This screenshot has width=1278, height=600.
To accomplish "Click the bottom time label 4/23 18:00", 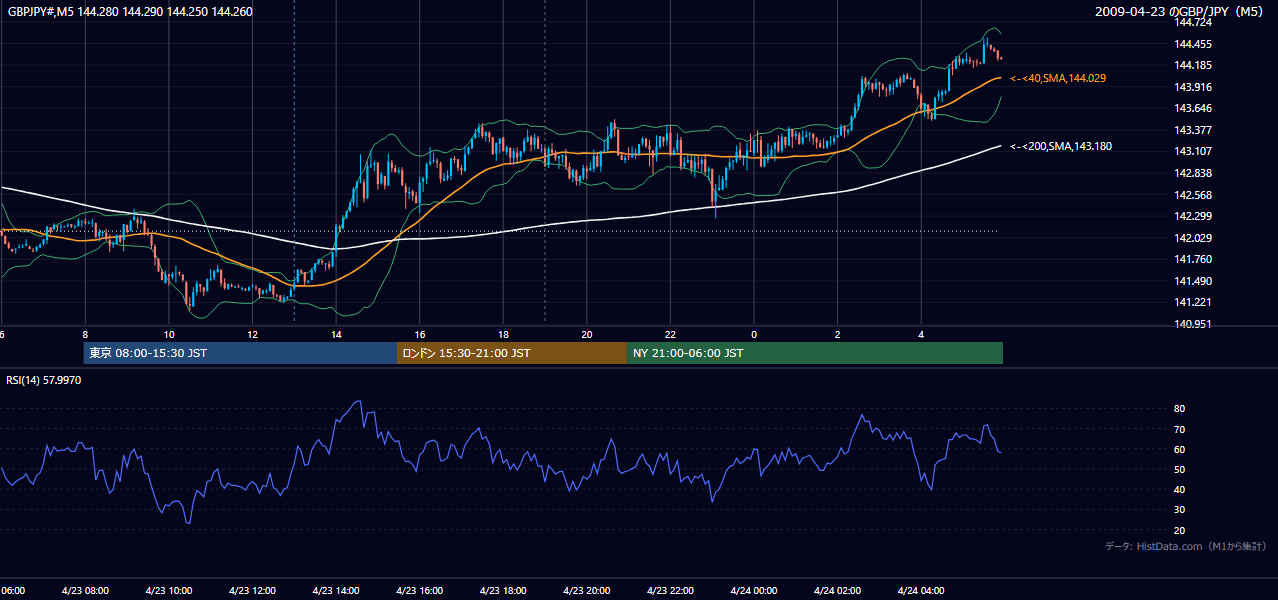I will click(503, 591).
